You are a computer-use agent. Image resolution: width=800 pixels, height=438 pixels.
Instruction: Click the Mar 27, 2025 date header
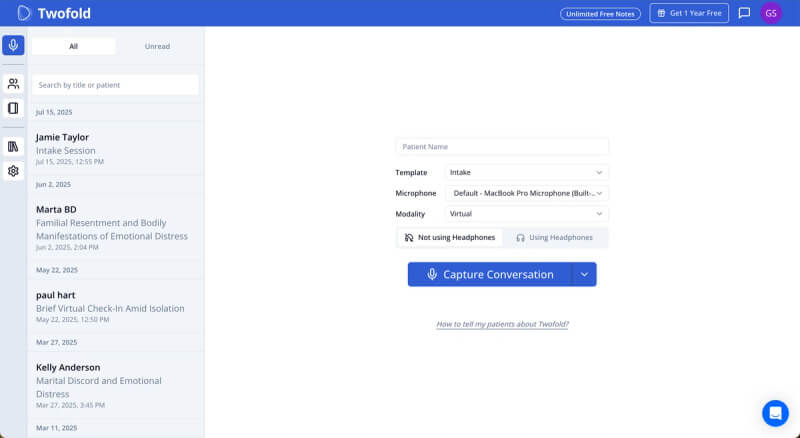pyautogui.click(x=56, y=343)
